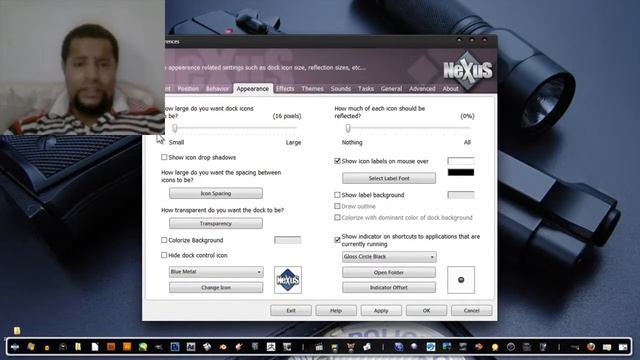Click Select Label Font button
Image resolution: width=640 pixels, height=360 pixels.
click(x=389, y=178)
